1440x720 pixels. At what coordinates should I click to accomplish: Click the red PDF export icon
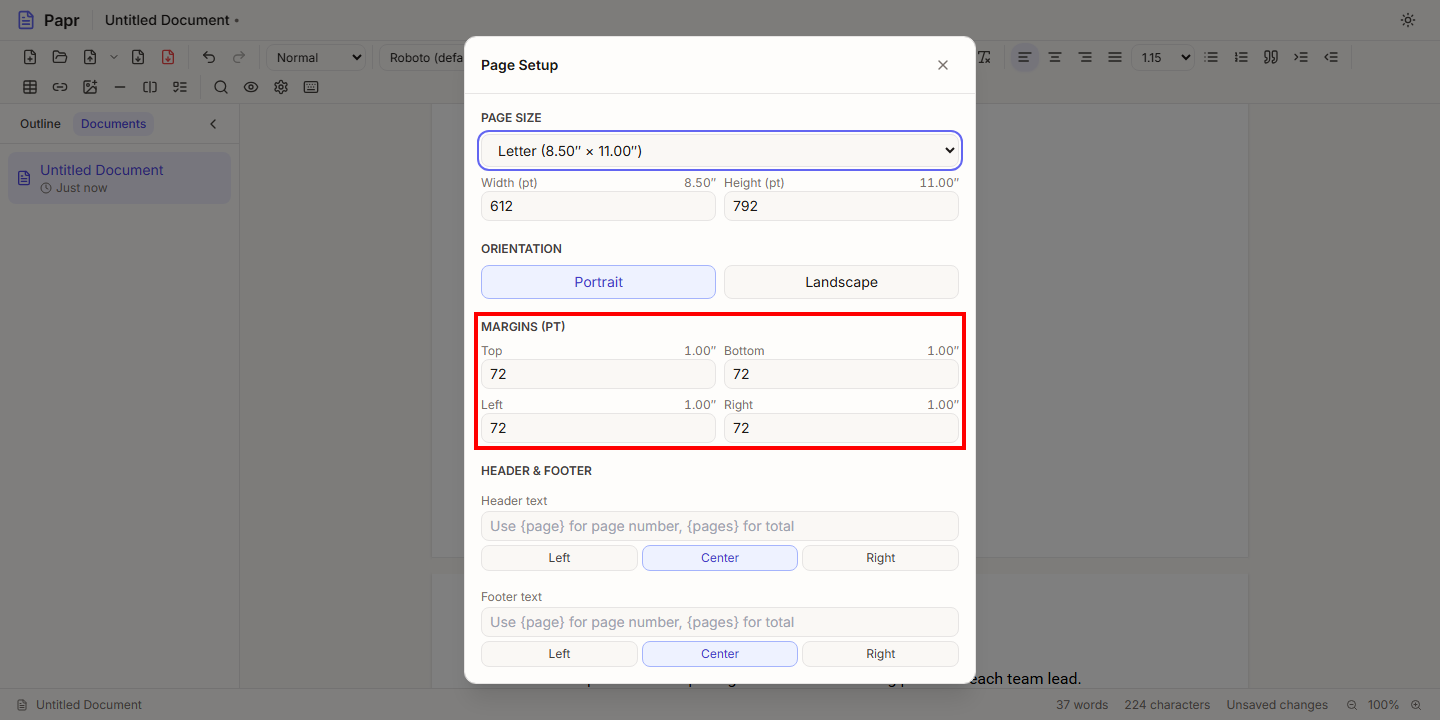point(168,57)
